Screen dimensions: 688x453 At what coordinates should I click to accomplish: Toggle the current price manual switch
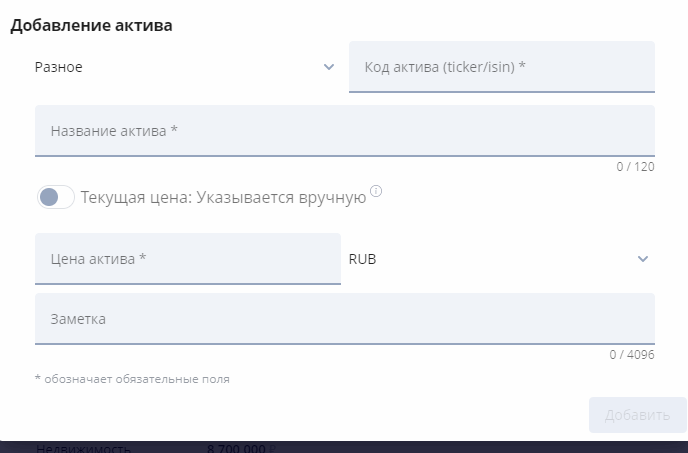coord(56,197)
